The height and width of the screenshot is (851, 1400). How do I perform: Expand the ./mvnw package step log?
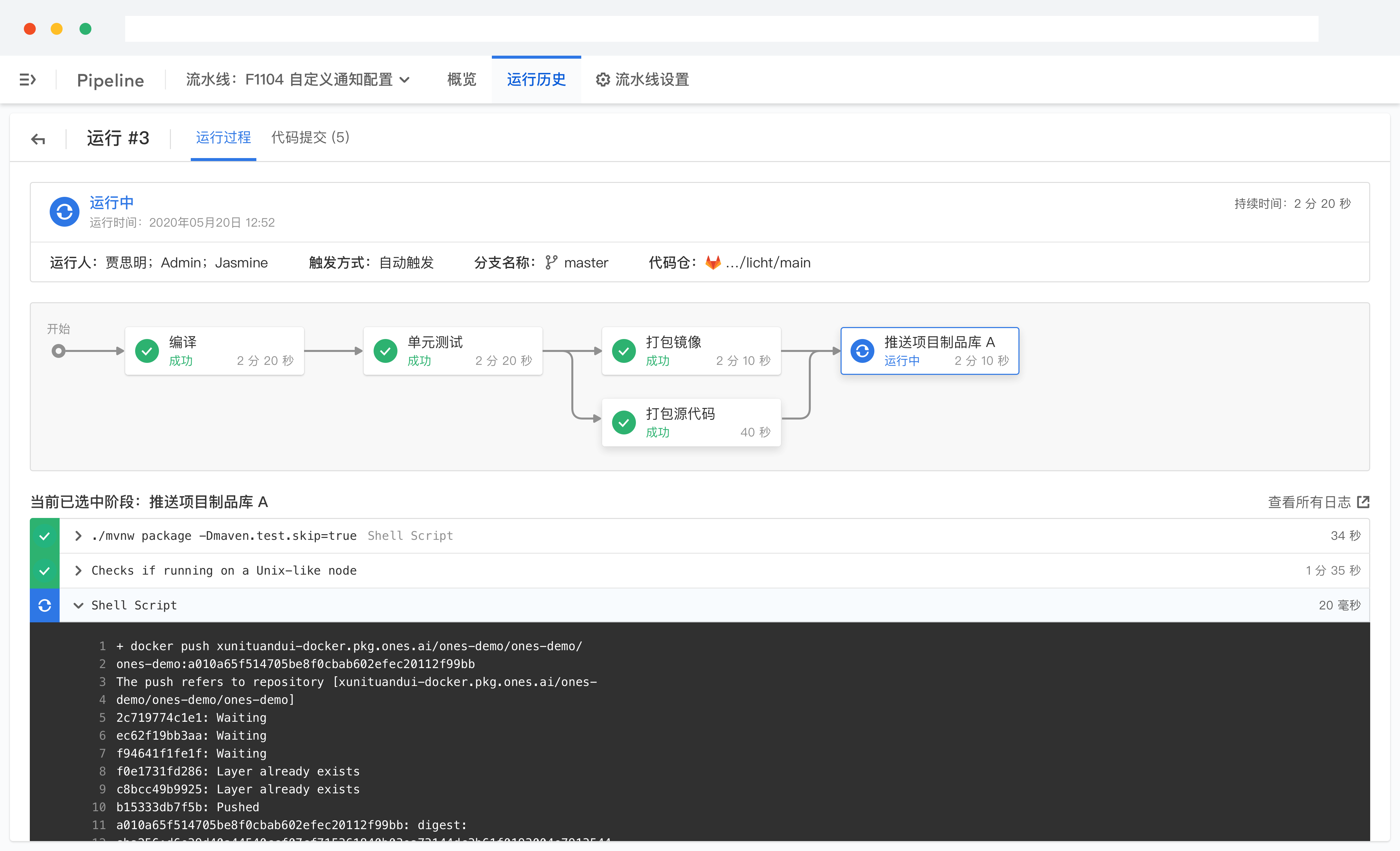[x=78, y=535]
